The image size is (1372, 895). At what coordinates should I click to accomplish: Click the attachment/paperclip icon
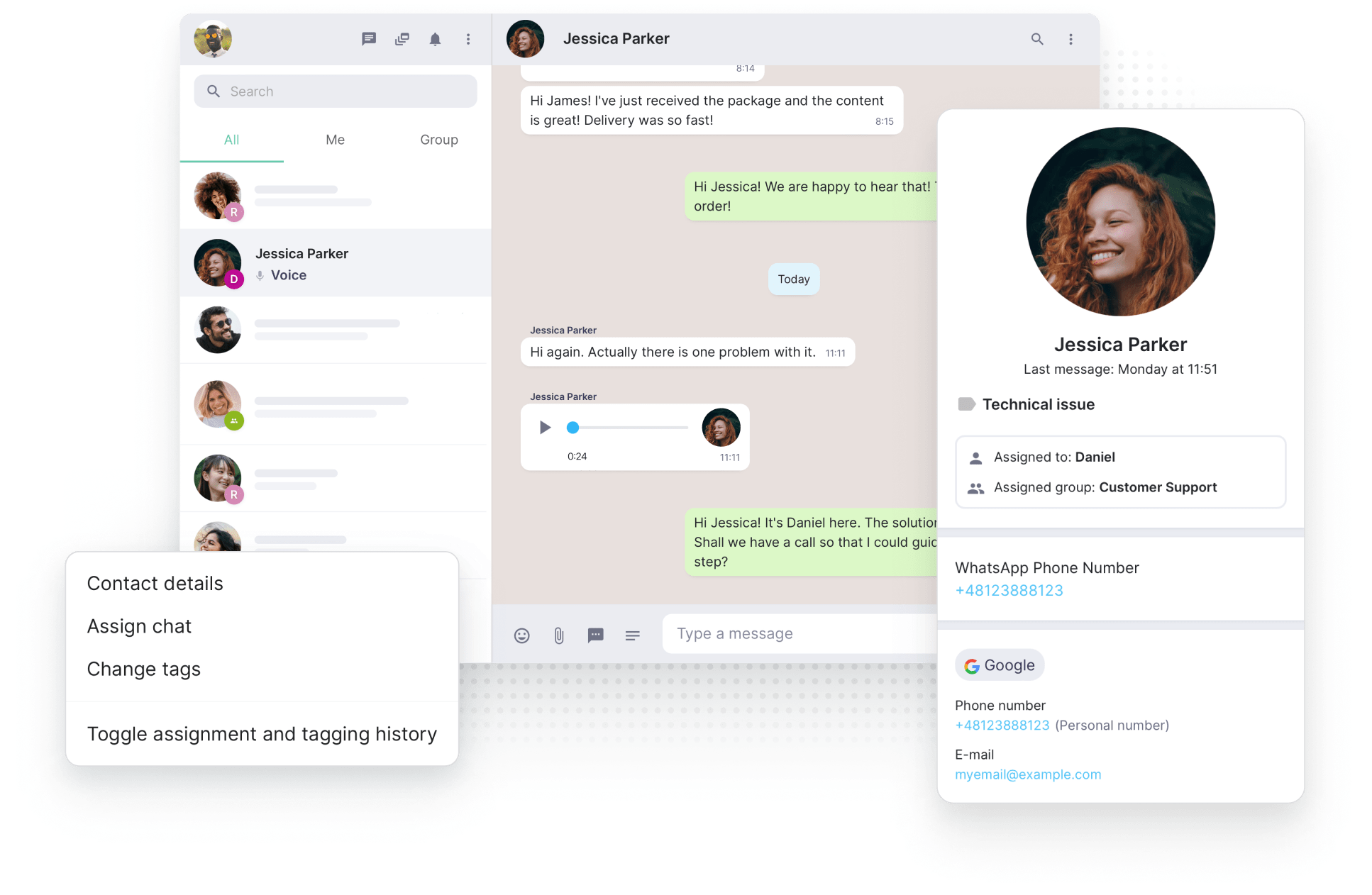pos(557,634)
